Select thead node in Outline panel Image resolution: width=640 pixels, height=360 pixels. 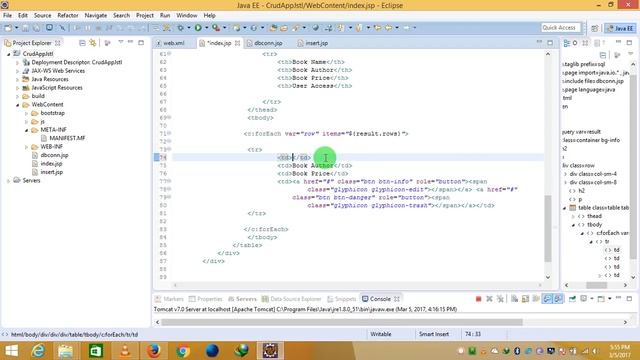[594, 216]
